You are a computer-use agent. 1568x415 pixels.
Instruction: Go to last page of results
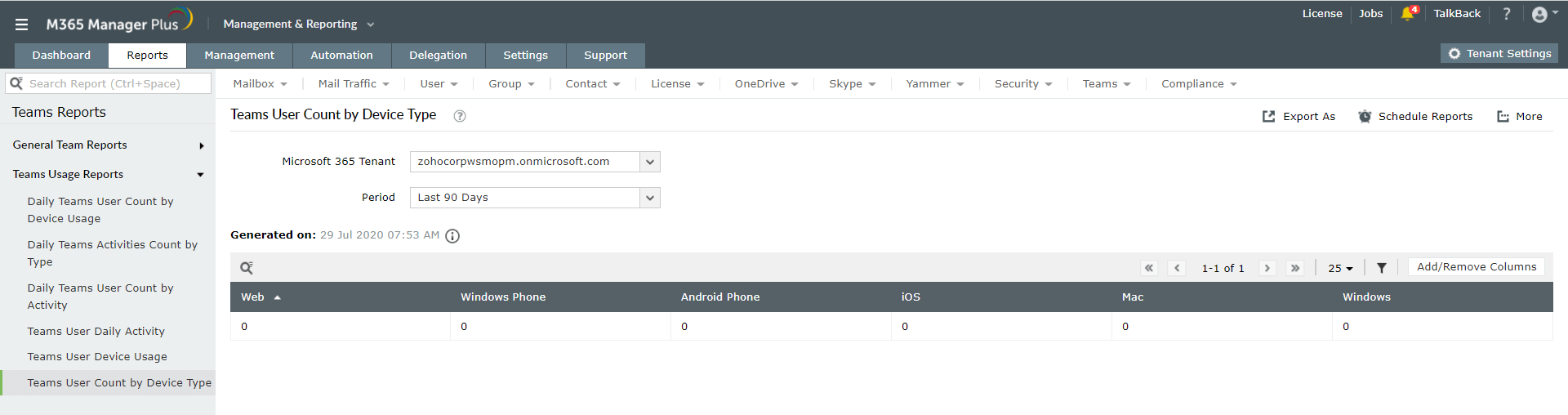click(1295, 268)
